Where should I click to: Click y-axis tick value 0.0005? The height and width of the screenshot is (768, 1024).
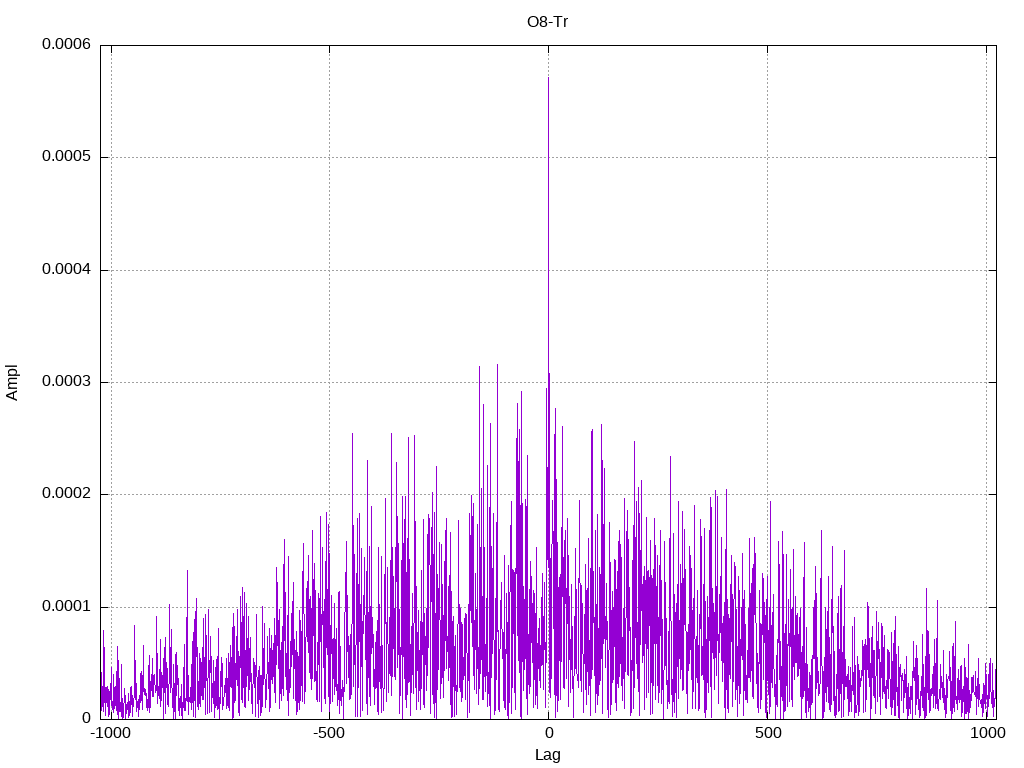point(66,157)
